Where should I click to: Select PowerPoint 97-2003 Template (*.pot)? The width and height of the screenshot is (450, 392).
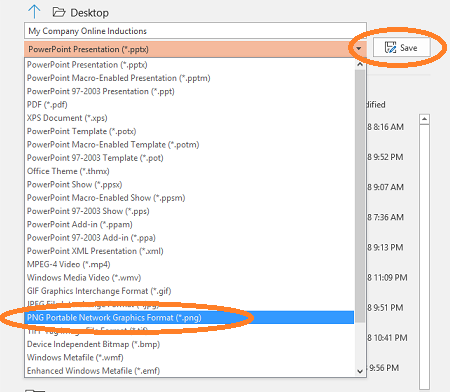point(190,158)
